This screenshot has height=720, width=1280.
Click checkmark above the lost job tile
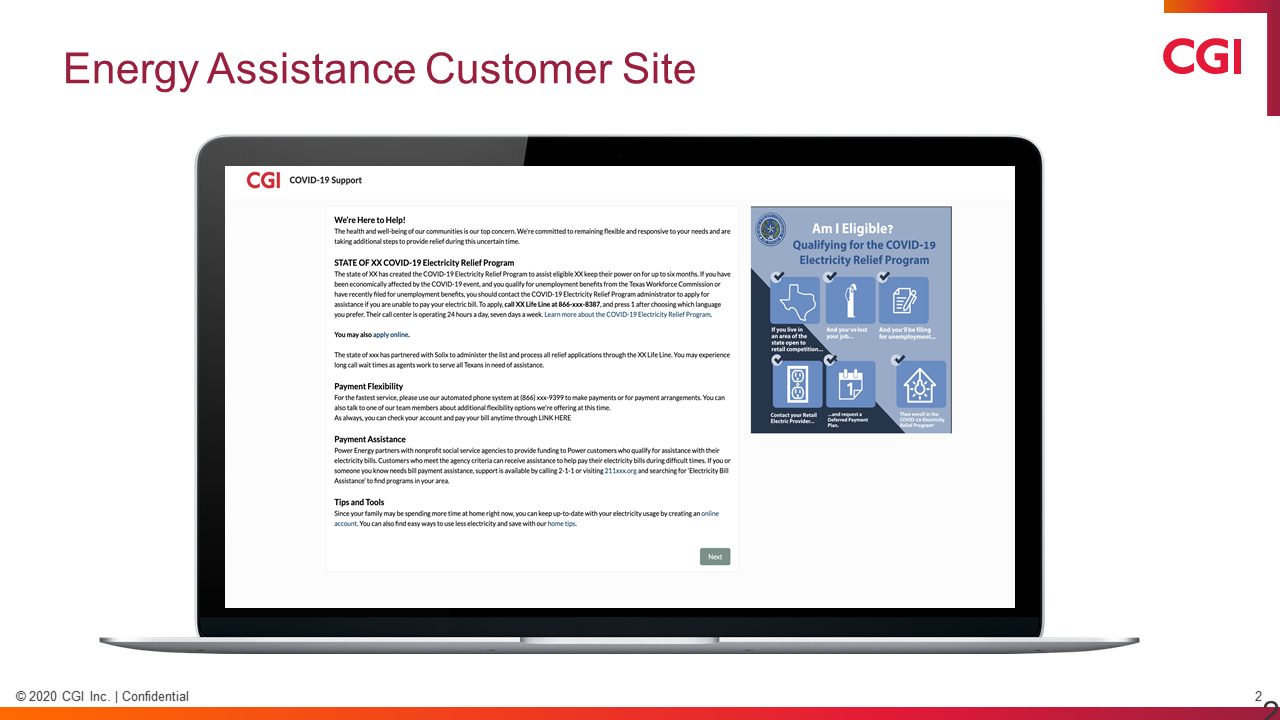click(x=830, y=277)
